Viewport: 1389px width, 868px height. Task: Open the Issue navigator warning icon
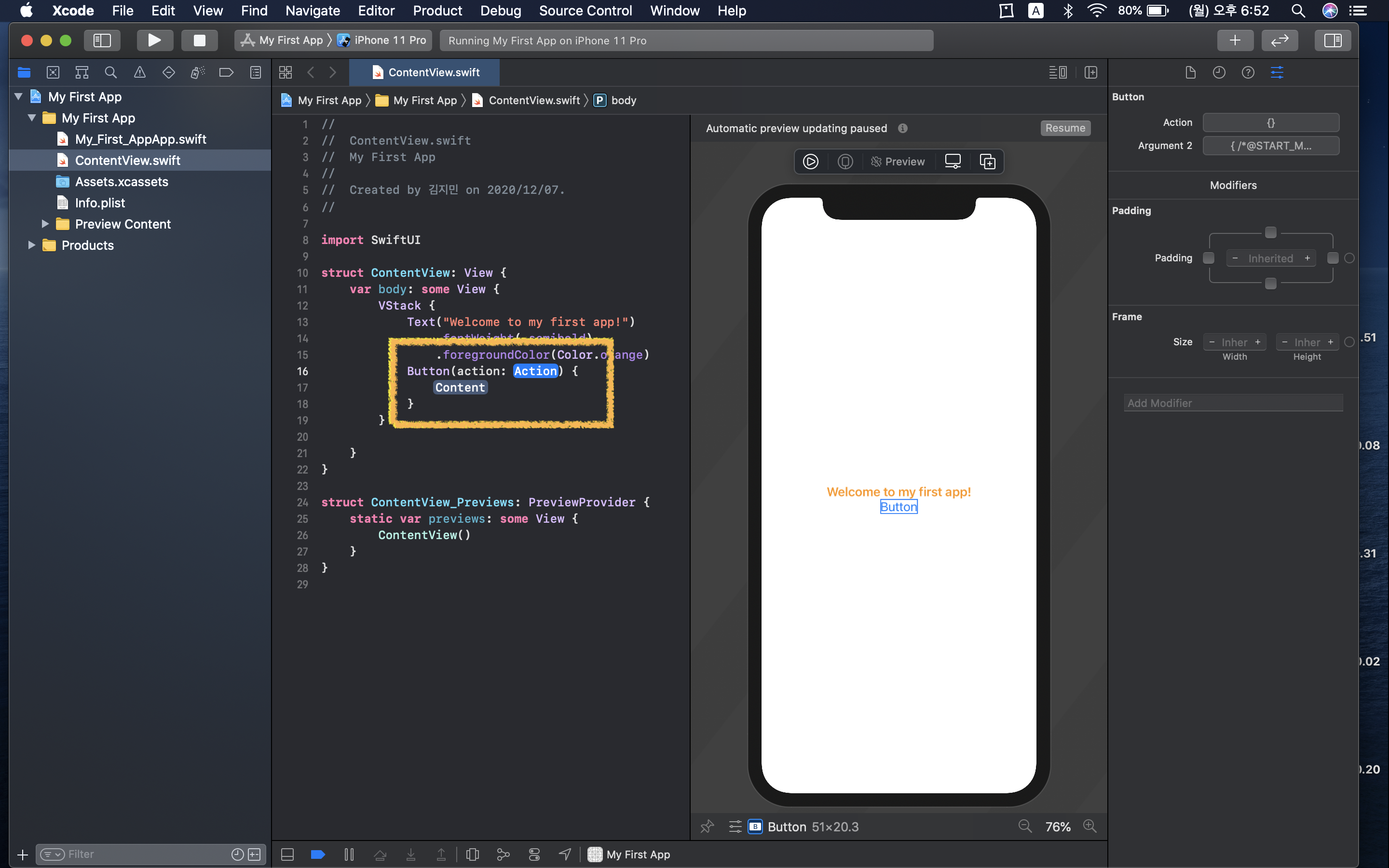point(139,72)
